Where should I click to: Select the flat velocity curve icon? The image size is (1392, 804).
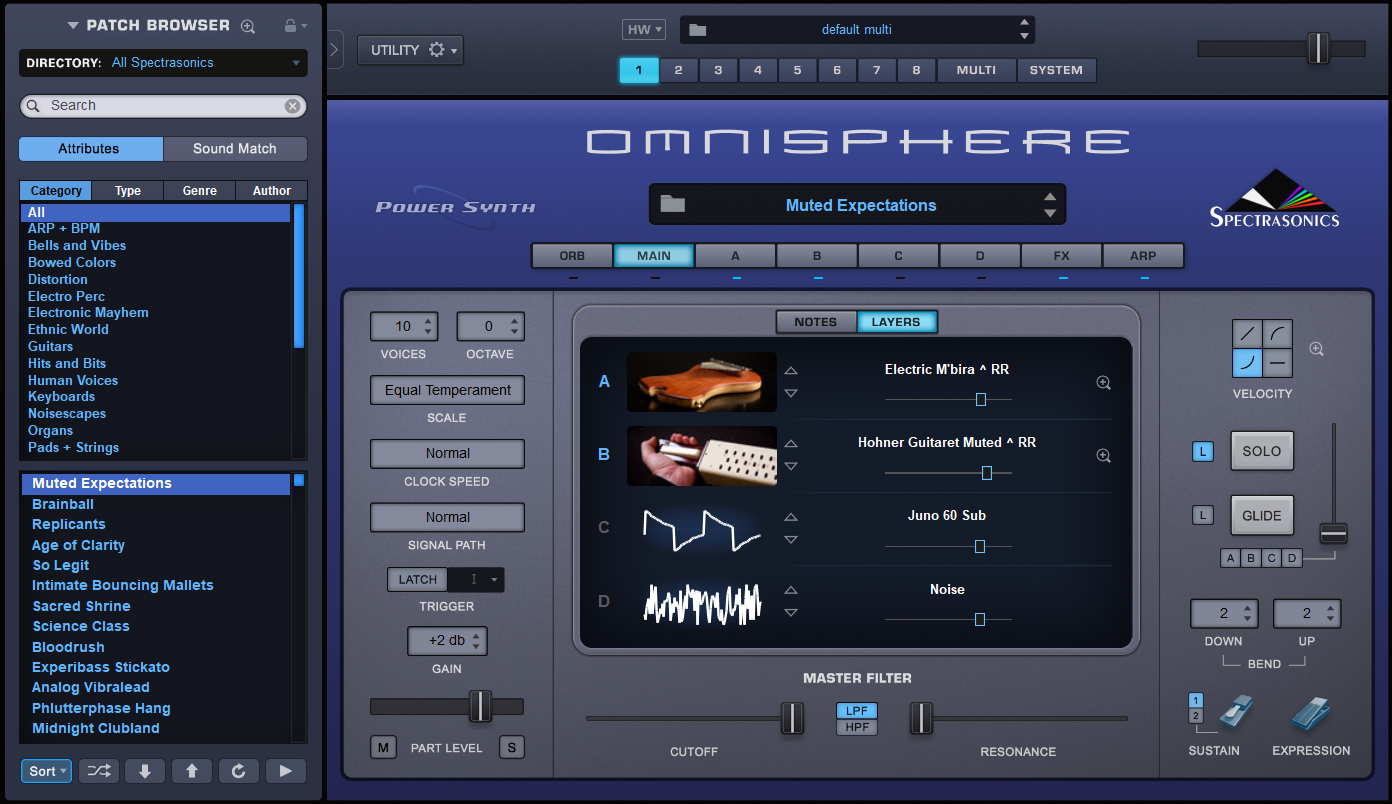click(1279, 362)
